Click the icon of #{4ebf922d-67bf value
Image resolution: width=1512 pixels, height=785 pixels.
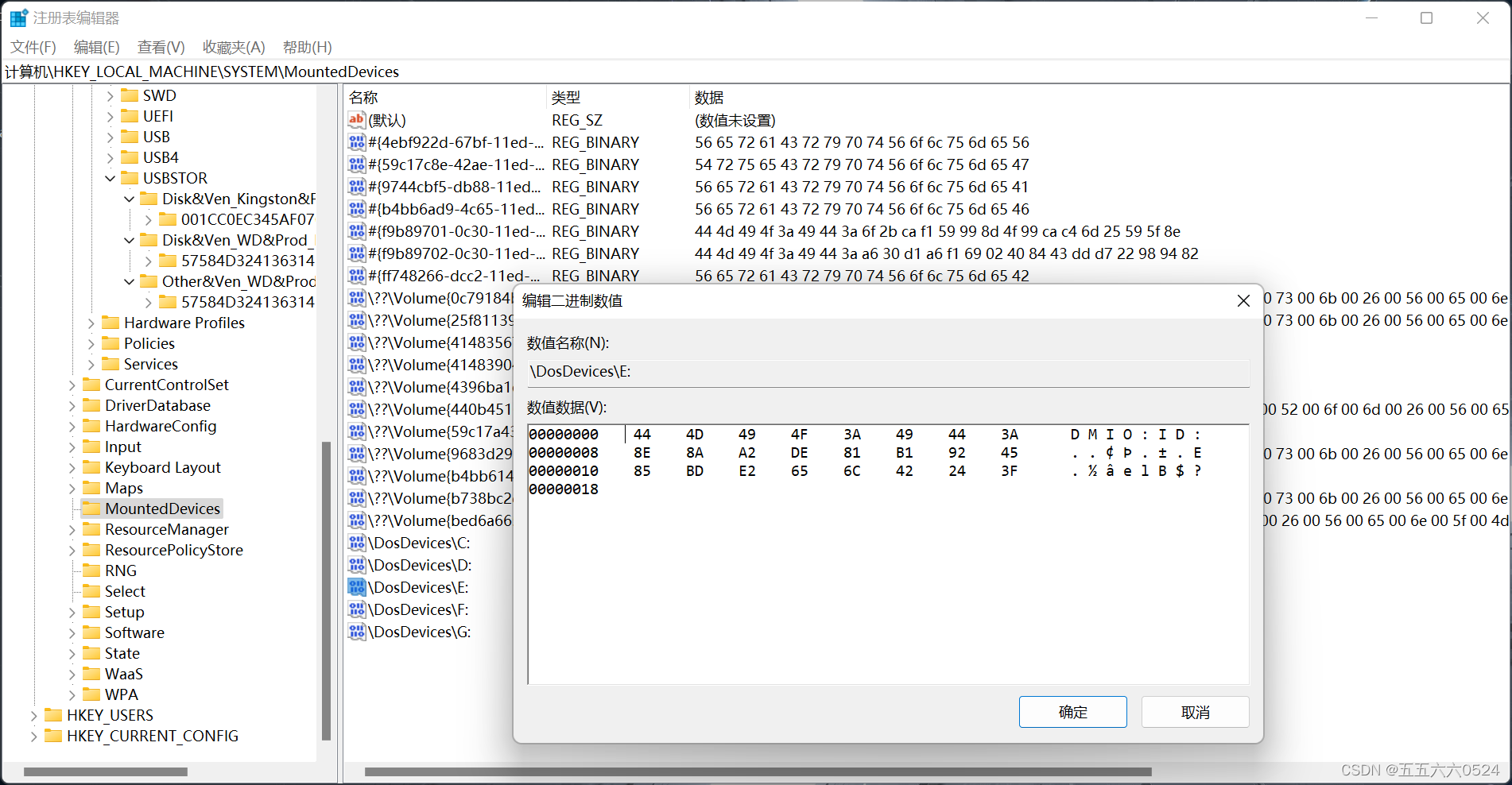point(357,142)
